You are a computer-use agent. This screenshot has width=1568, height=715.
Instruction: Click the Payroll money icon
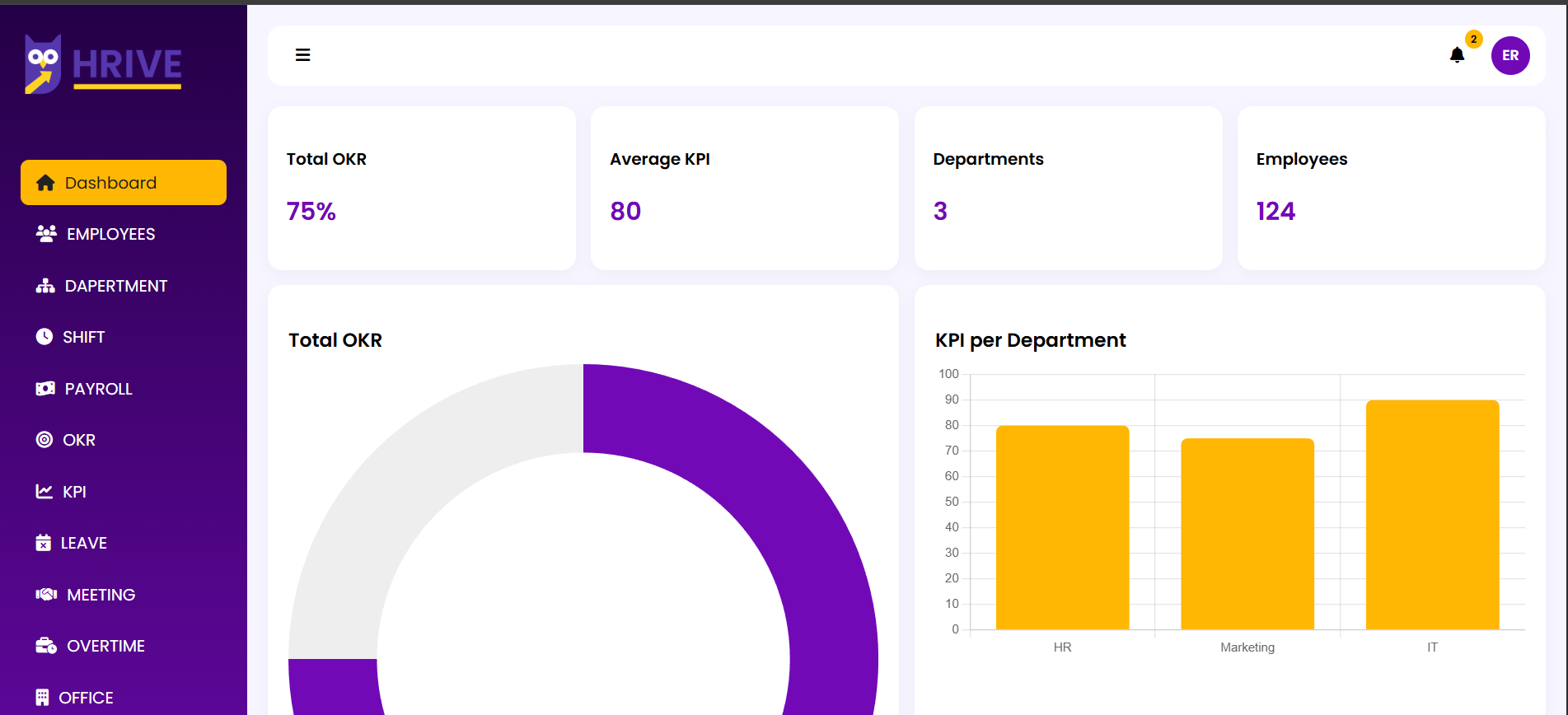point(45,389)
